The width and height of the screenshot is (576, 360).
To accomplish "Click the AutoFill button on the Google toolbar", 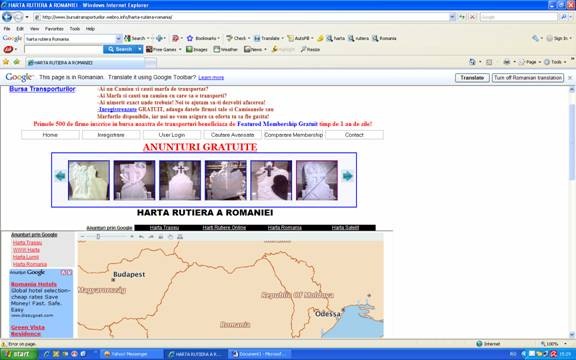I will pos(300,38).
